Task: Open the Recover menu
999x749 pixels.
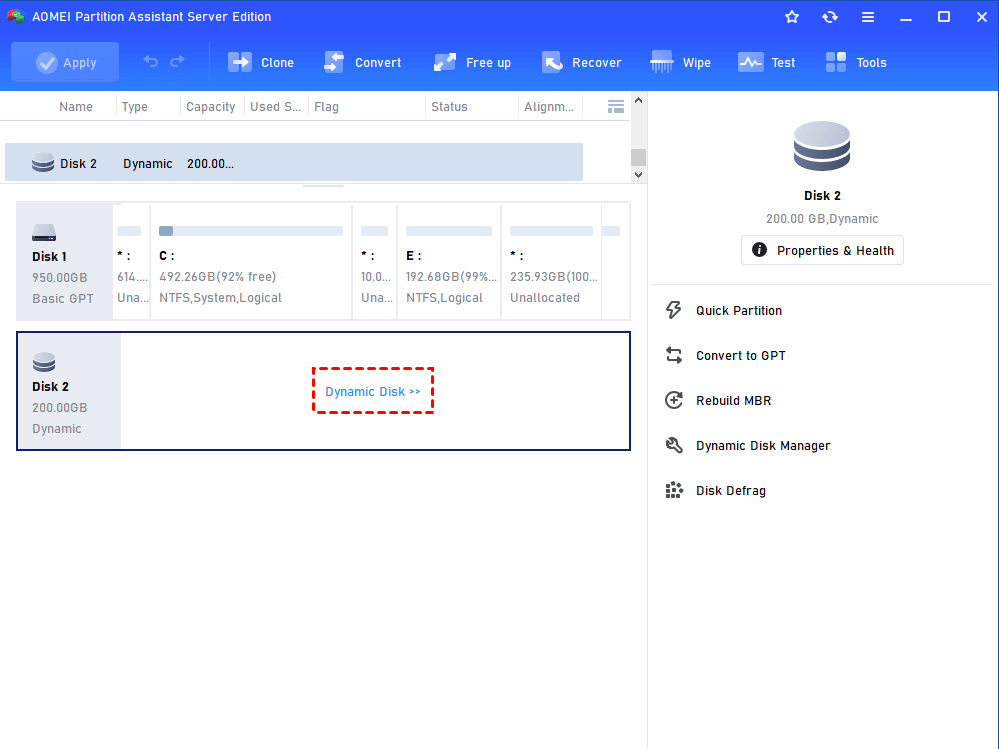Action: tap(582, 62)
